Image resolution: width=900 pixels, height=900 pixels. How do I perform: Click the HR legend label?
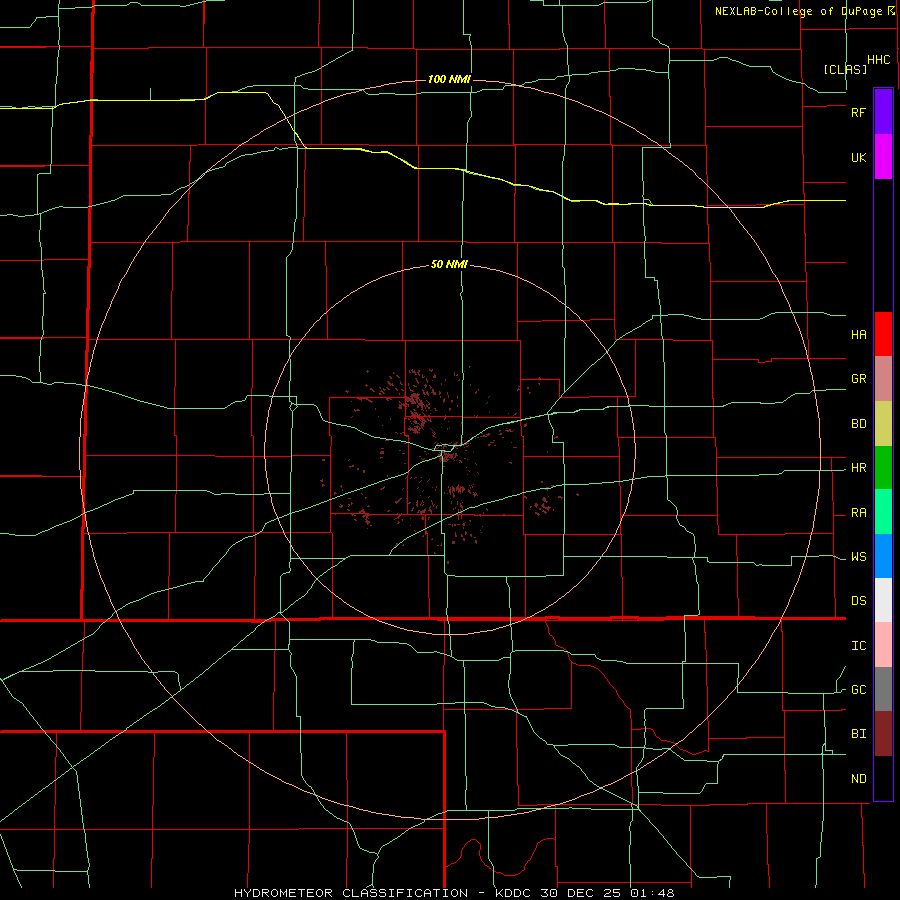pos(858,468)
